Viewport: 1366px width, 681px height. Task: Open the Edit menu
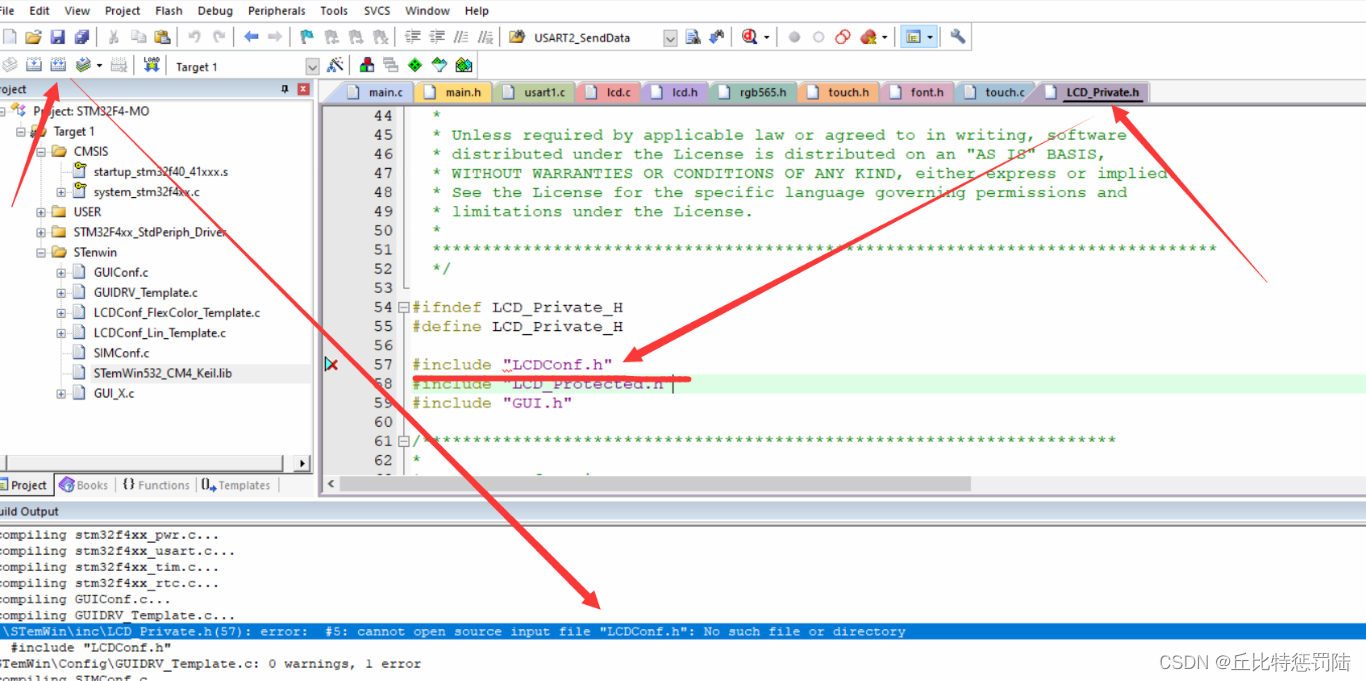[39, 11]
